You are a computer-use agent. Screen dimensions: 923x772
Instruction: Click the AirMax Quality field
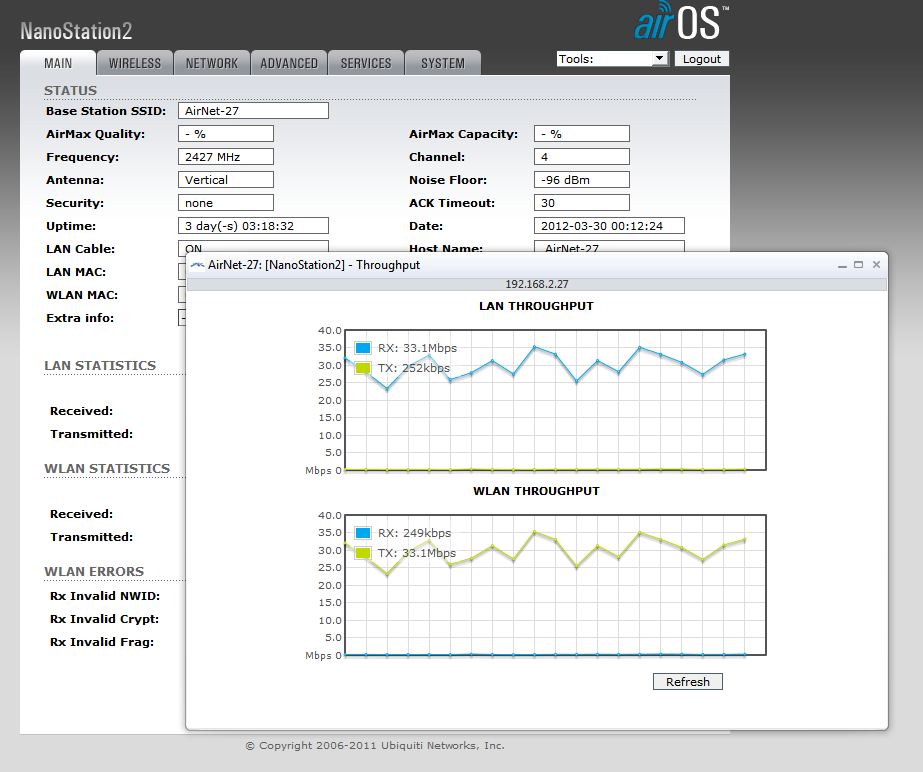[x=226, y=134]
